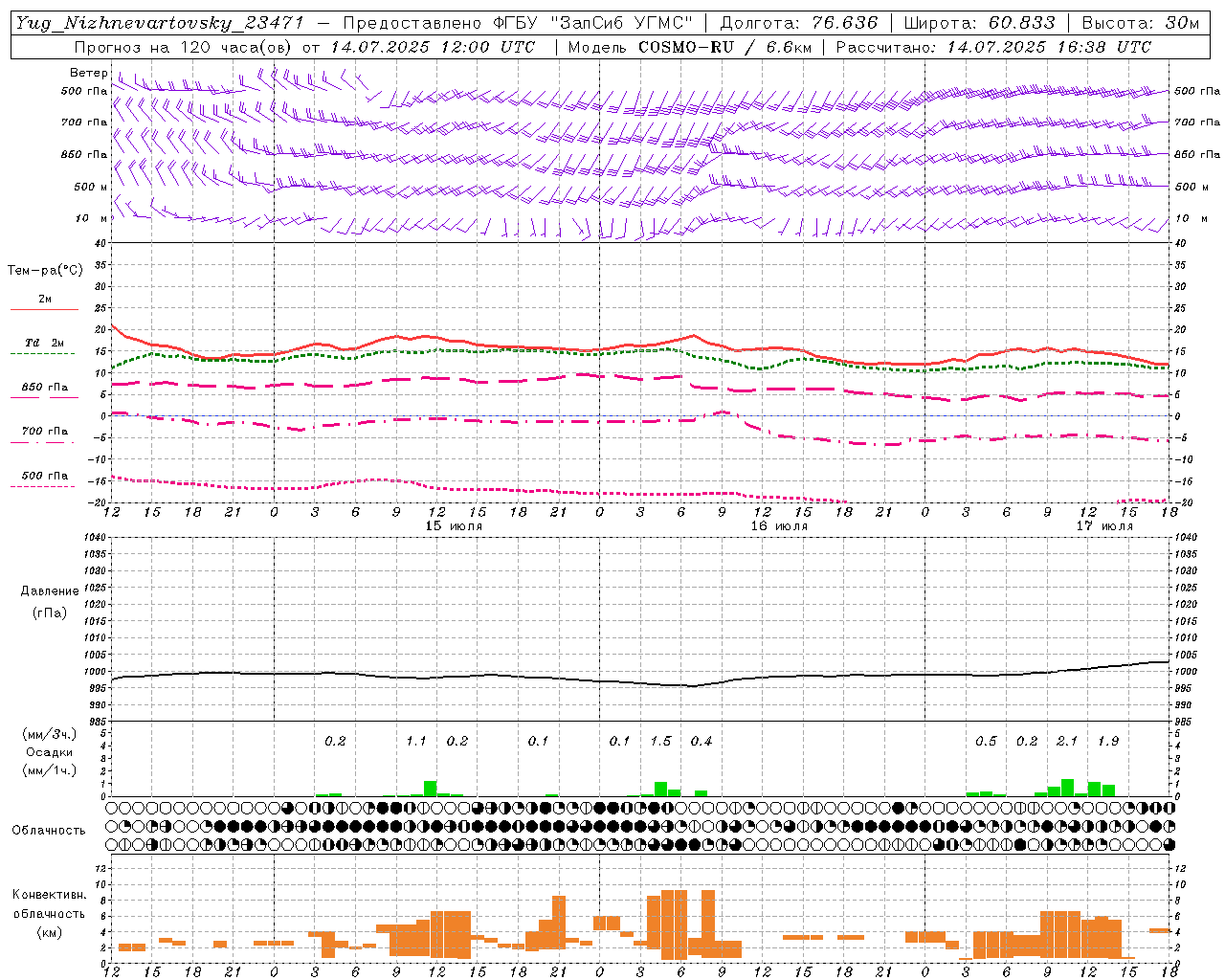This screenshot has width=1225, height=980.
Task: Click the Осадки panel label
Action: click(49, 753)
